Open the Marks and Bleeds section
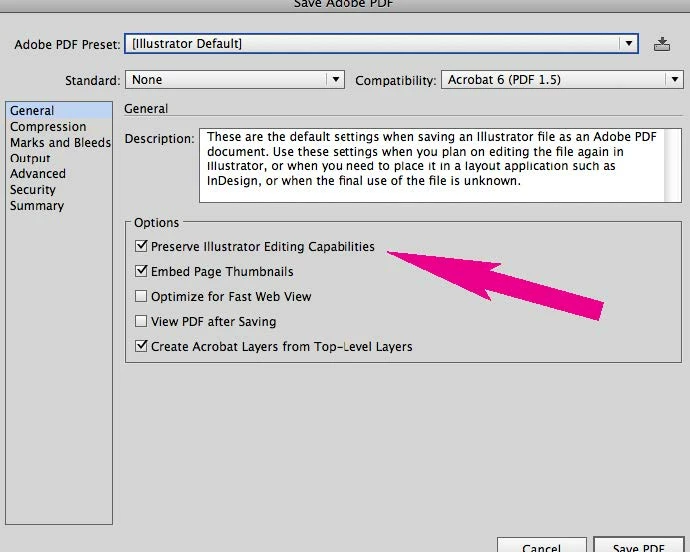Image resolution: width=690 pixels, height=552 pixels. (59, 143)
